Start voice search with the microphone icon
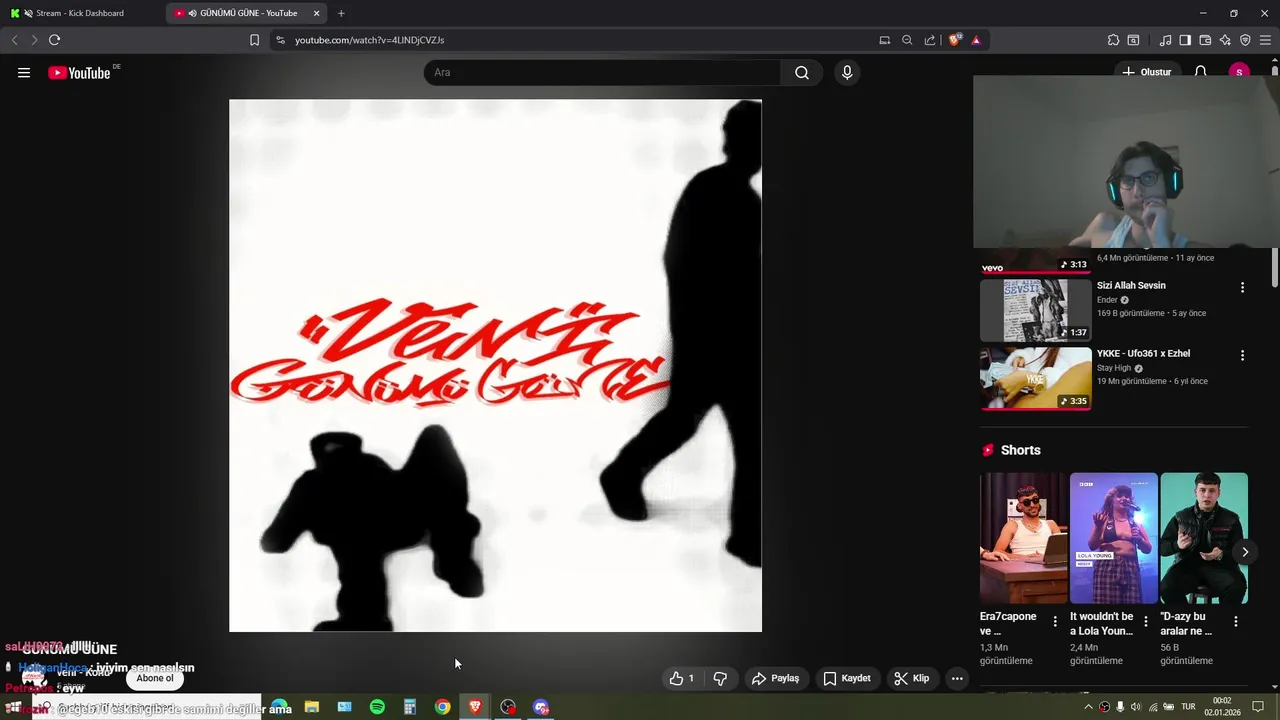Screen dimensions: 1280x720 pyautogui.click(x=847, y=72)
